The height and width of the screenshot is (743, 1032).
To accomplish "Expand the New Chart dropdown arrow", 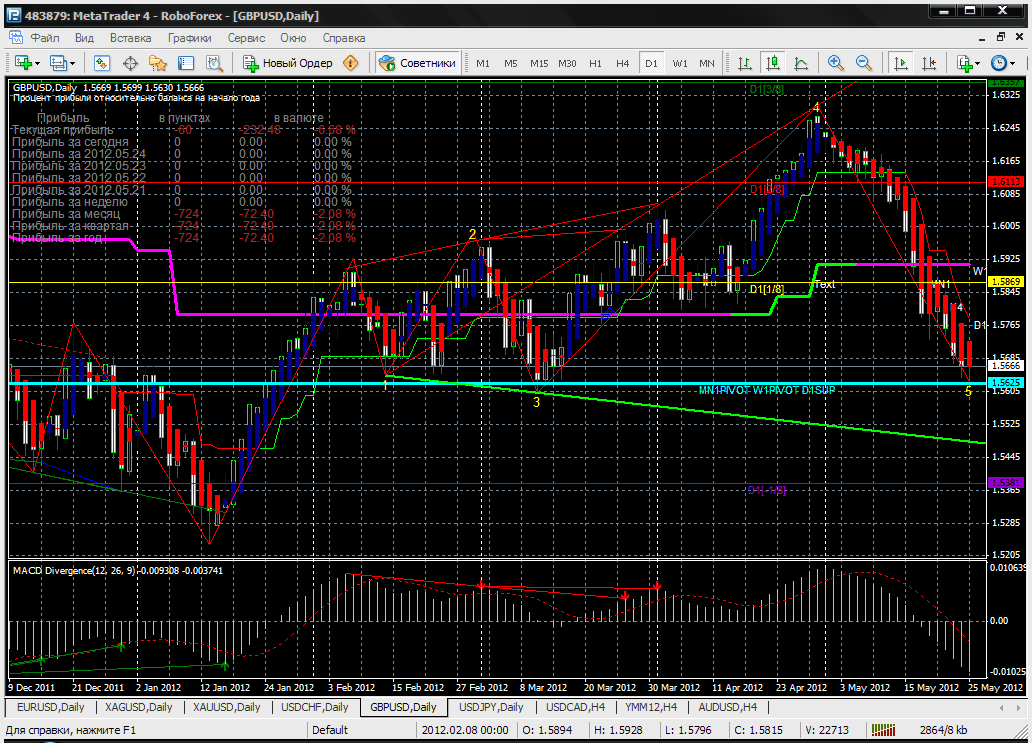I will [x=38, y=64].
